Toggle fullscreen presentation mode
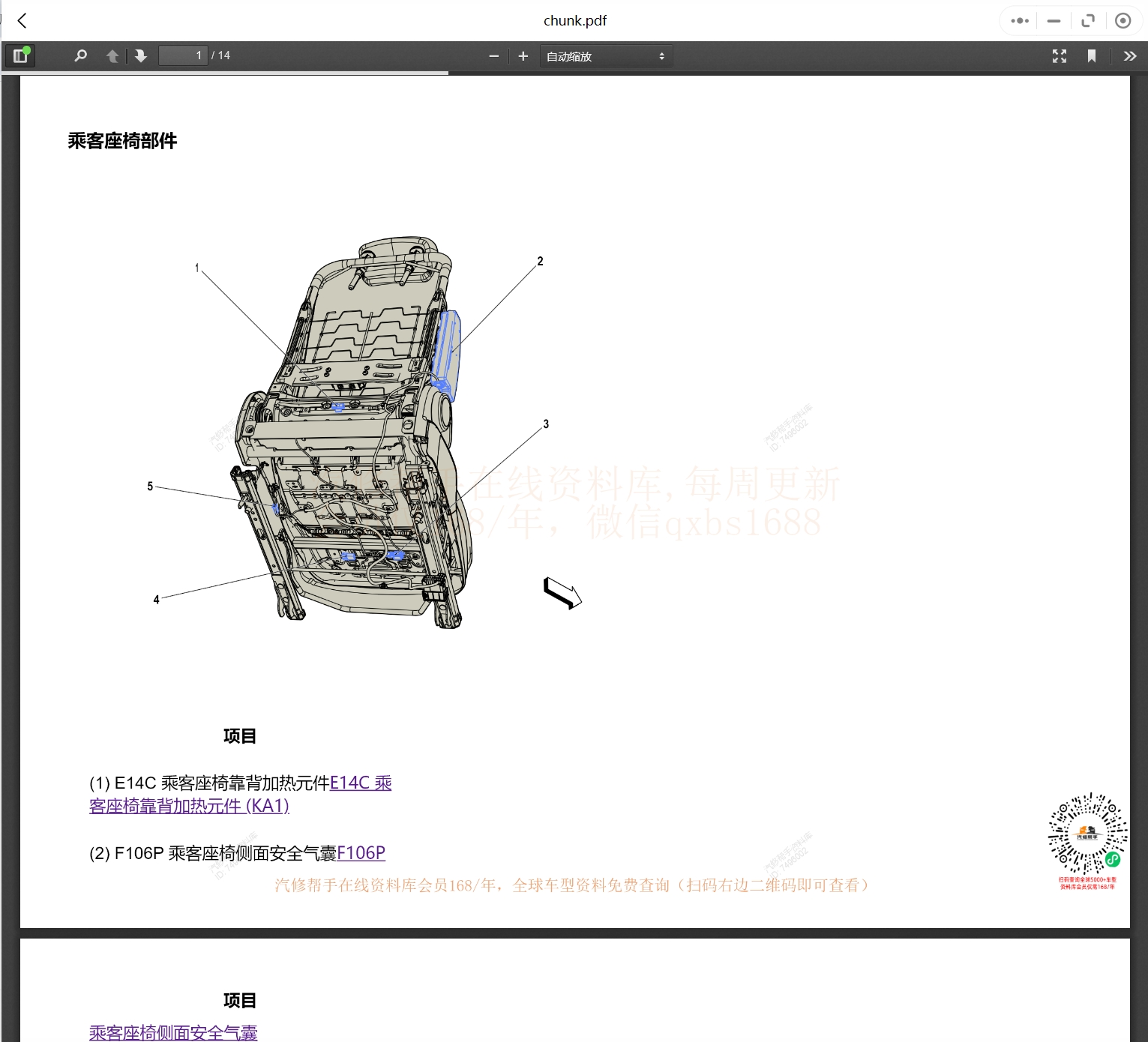The height and width of the screenshot is (1042, 1148). click(1060, 55)
